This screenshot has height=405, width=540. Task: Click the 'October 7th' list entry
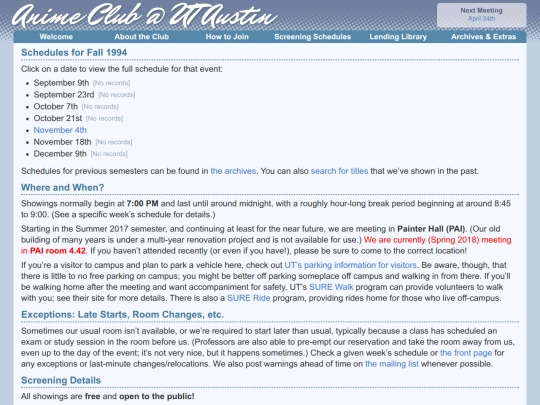coord(56,106)
